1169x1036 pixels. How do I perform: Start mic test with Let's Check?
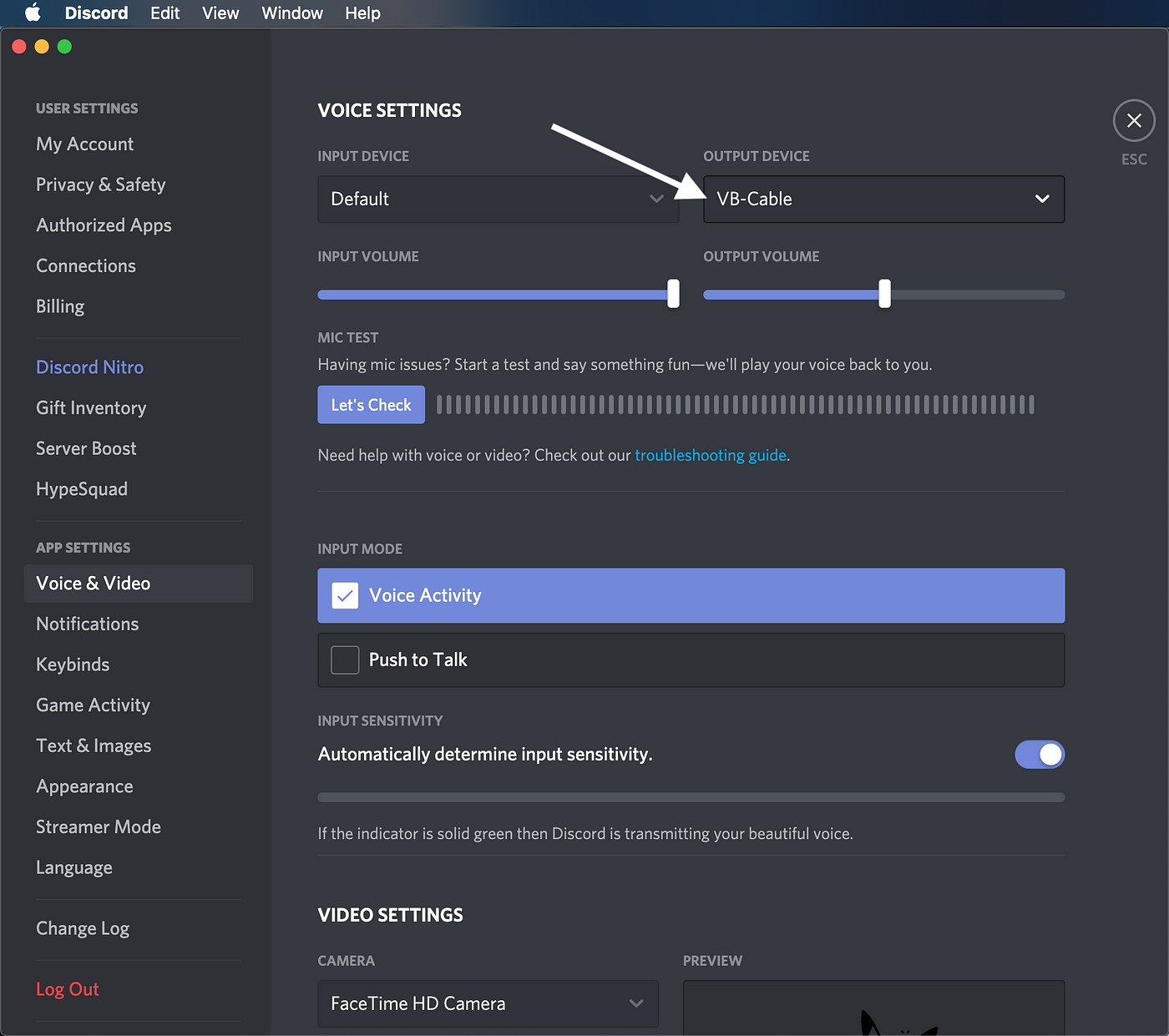(371, 405)
